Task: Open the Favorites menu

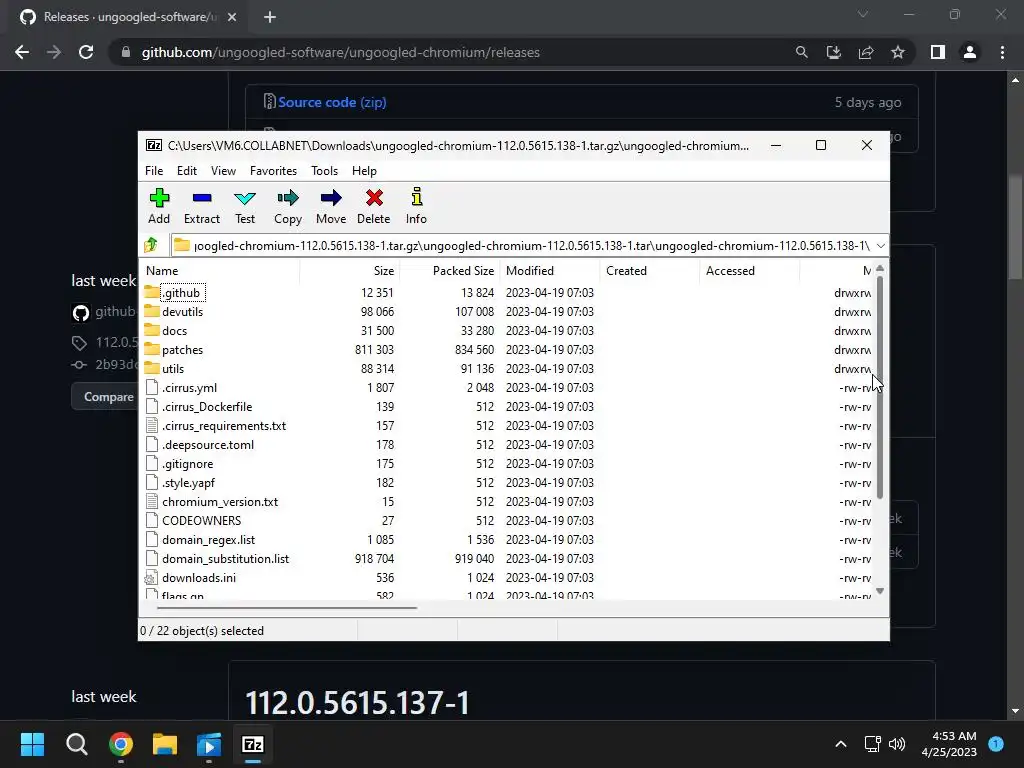Action: pyautogui.click(x=274, y=171)
